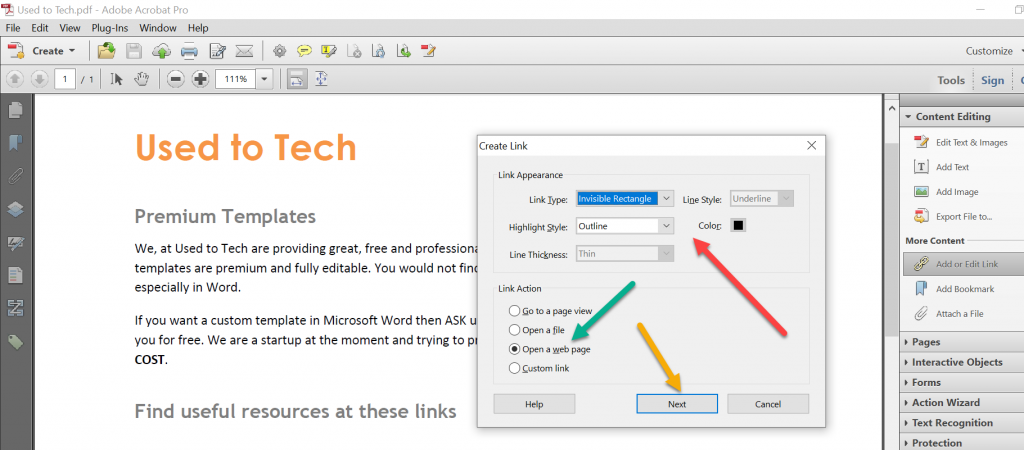
Task: Click the highlight text tool icon
Action: pyautogui.click(x=328, y=50)
